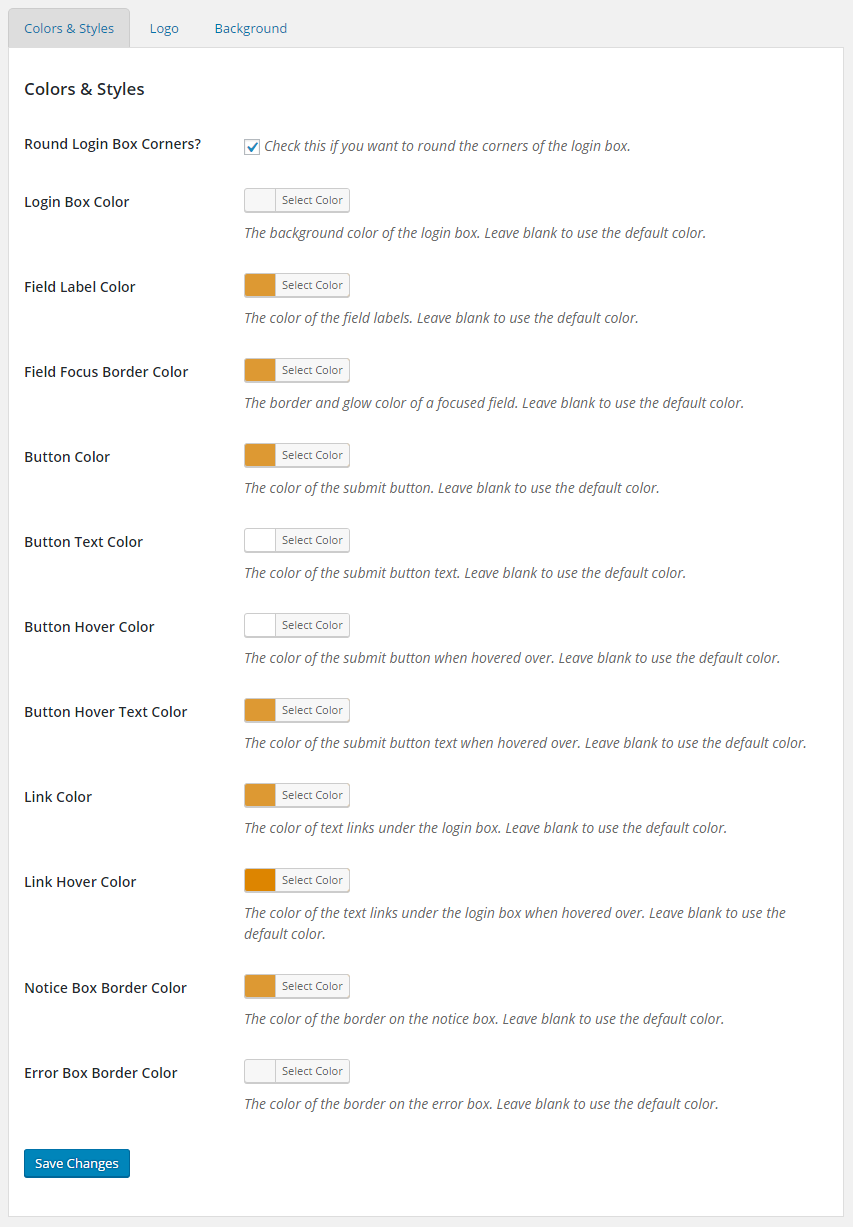The image size is (853, 1227).
Task: Open the Button Text Color picker
Action: 312,540
